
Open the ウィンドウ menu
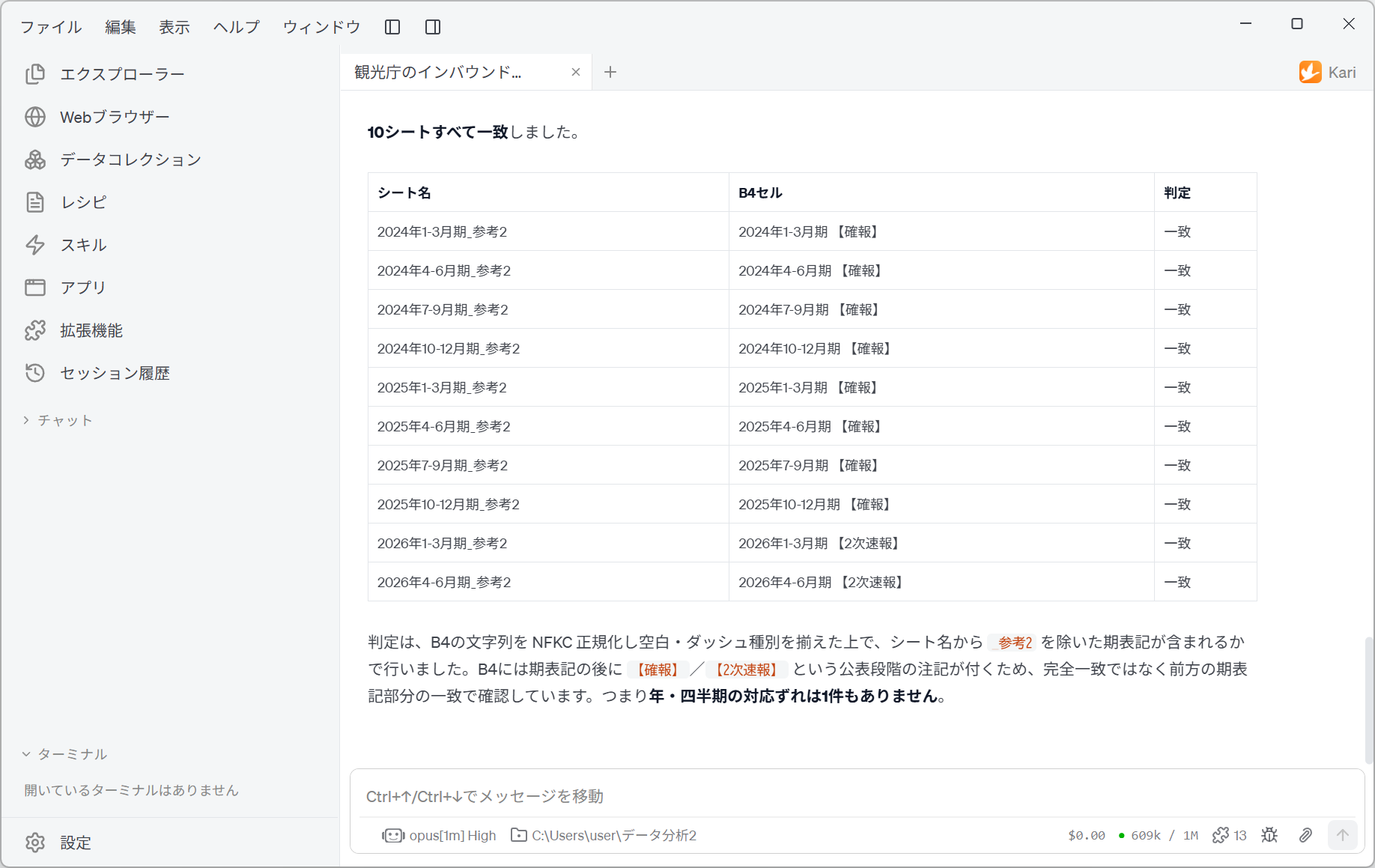322,27
